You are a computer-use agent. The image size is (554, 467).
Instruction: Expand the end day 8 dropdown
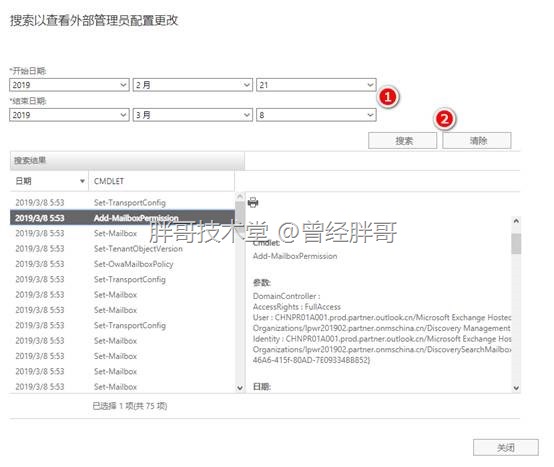click(x=316, y=115)
